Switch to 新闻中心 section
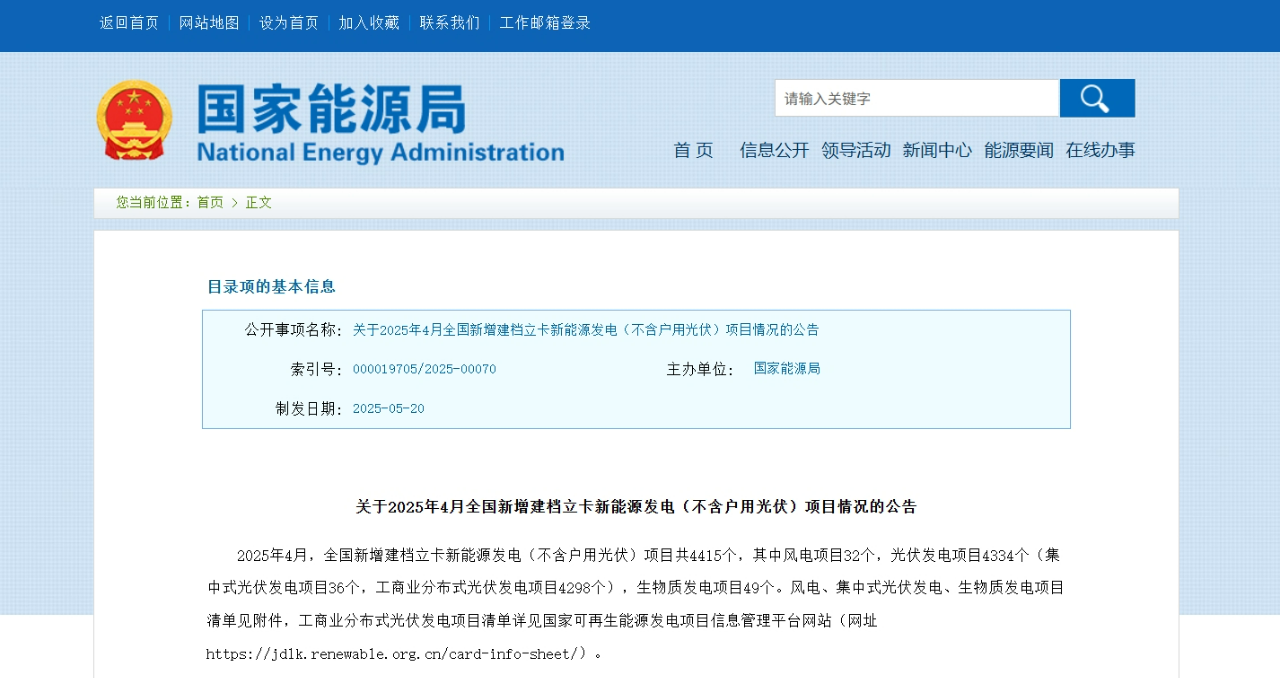Image resolution: width=1280 pixels, height=678 pixels. [x=937, y=150]
